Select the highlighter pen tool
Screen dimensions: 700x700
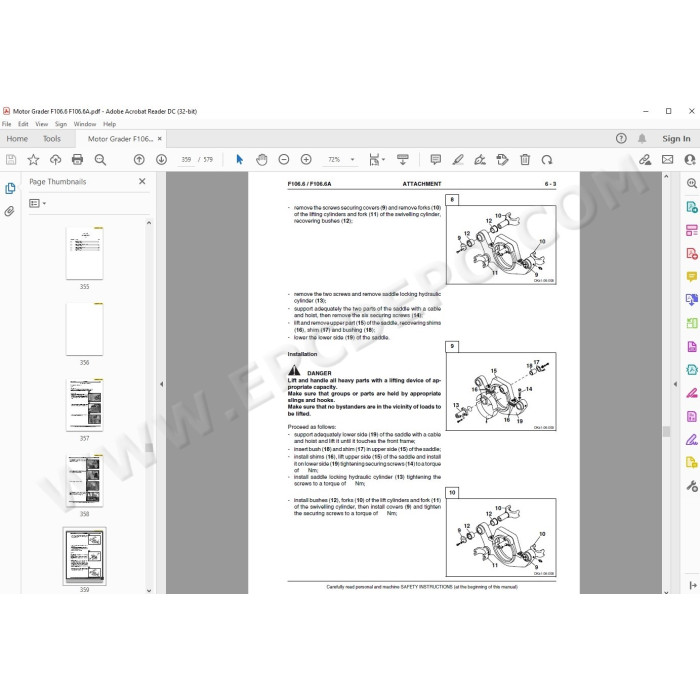tap(458, 159)
